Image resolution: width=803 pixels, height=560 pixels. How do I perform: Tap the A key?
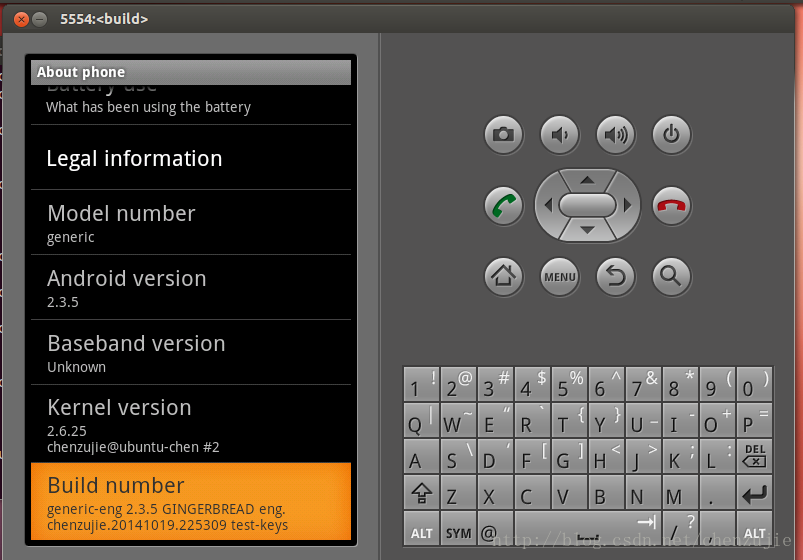coord(421,456)
